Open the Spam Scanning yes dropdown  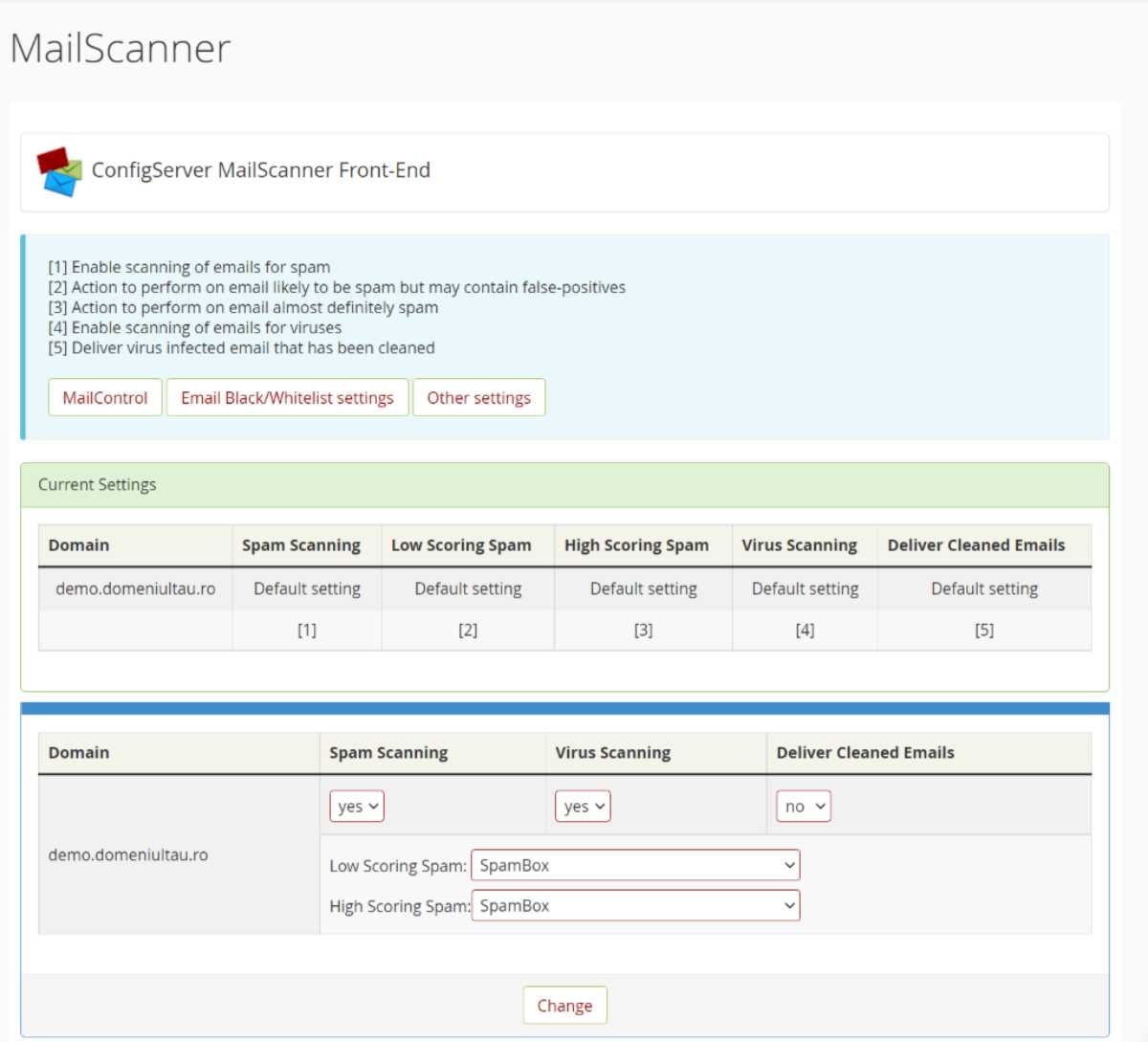[x=357, y=807]
